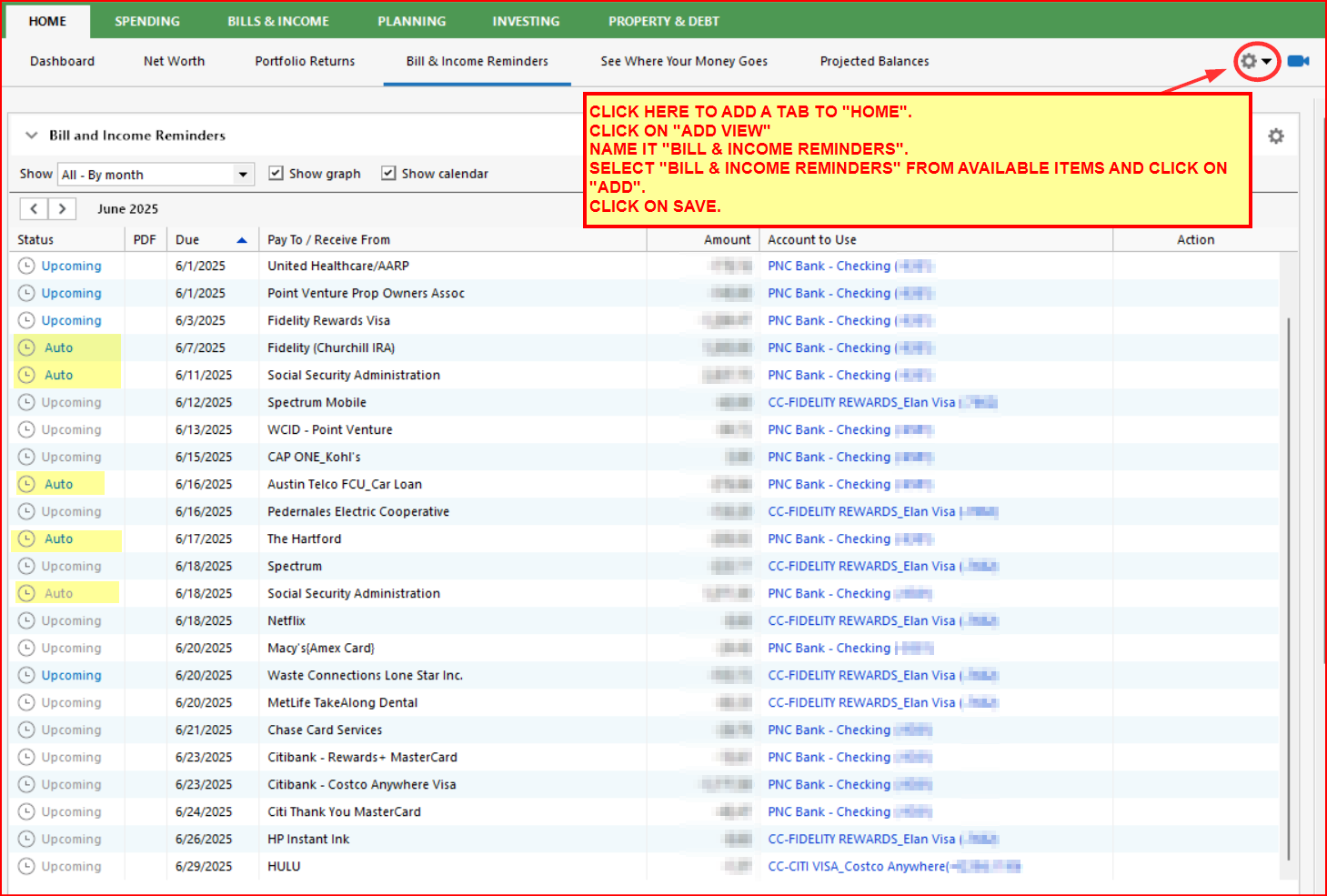Screen dimensions: 1327x896
Task: Click the clock icon for MetLife TakeAlong Dental
Action: point(26,702)
